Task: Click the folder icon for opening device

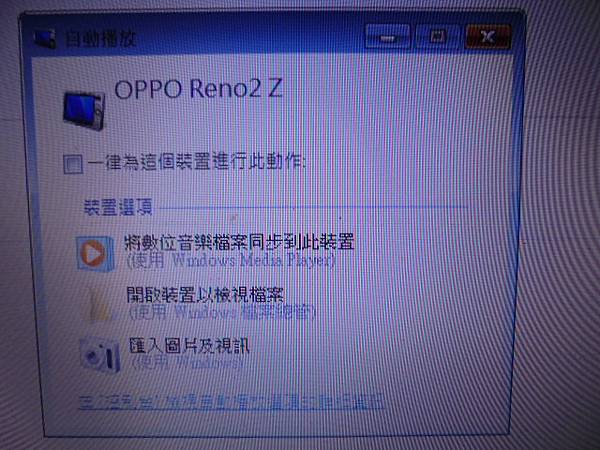Action: pos(99,305)
